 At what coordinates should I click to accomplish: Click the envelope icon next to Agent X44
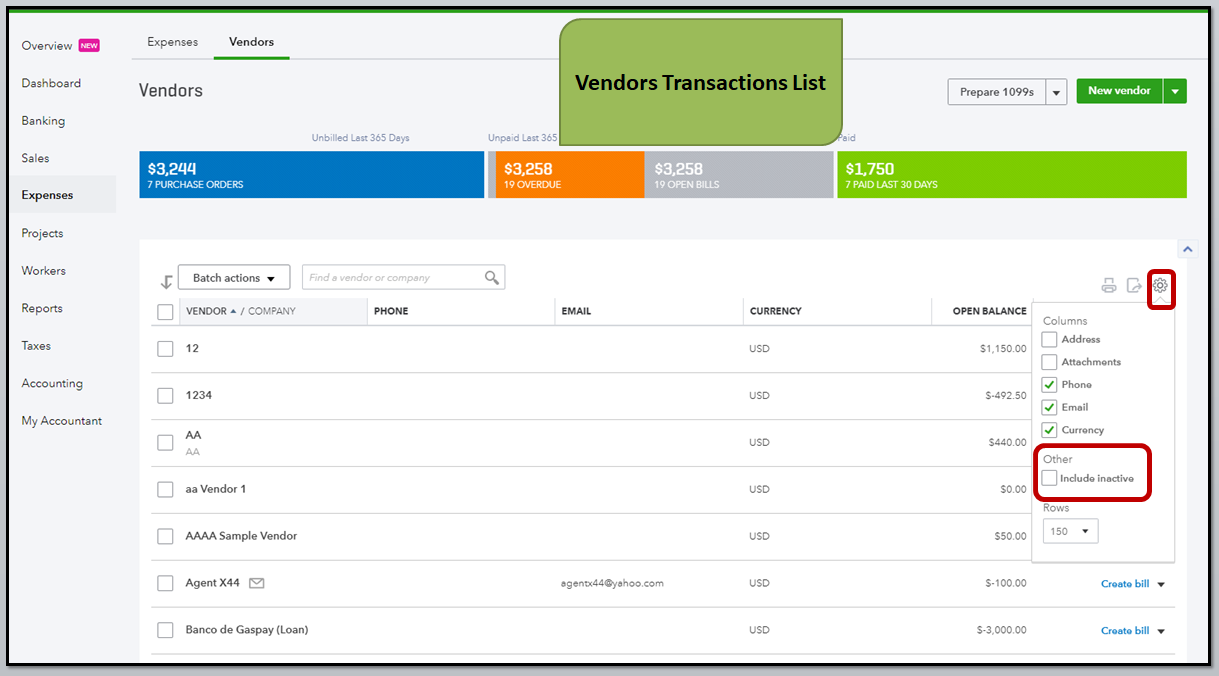tap(256, 583)
